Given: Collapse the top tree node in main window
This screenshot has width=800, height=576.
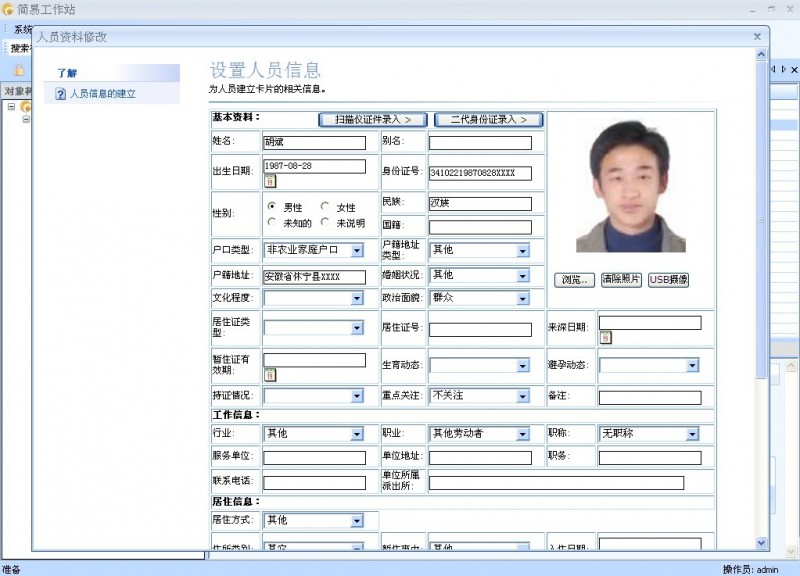Looking at the screenshot, I should tap(11, 107).
